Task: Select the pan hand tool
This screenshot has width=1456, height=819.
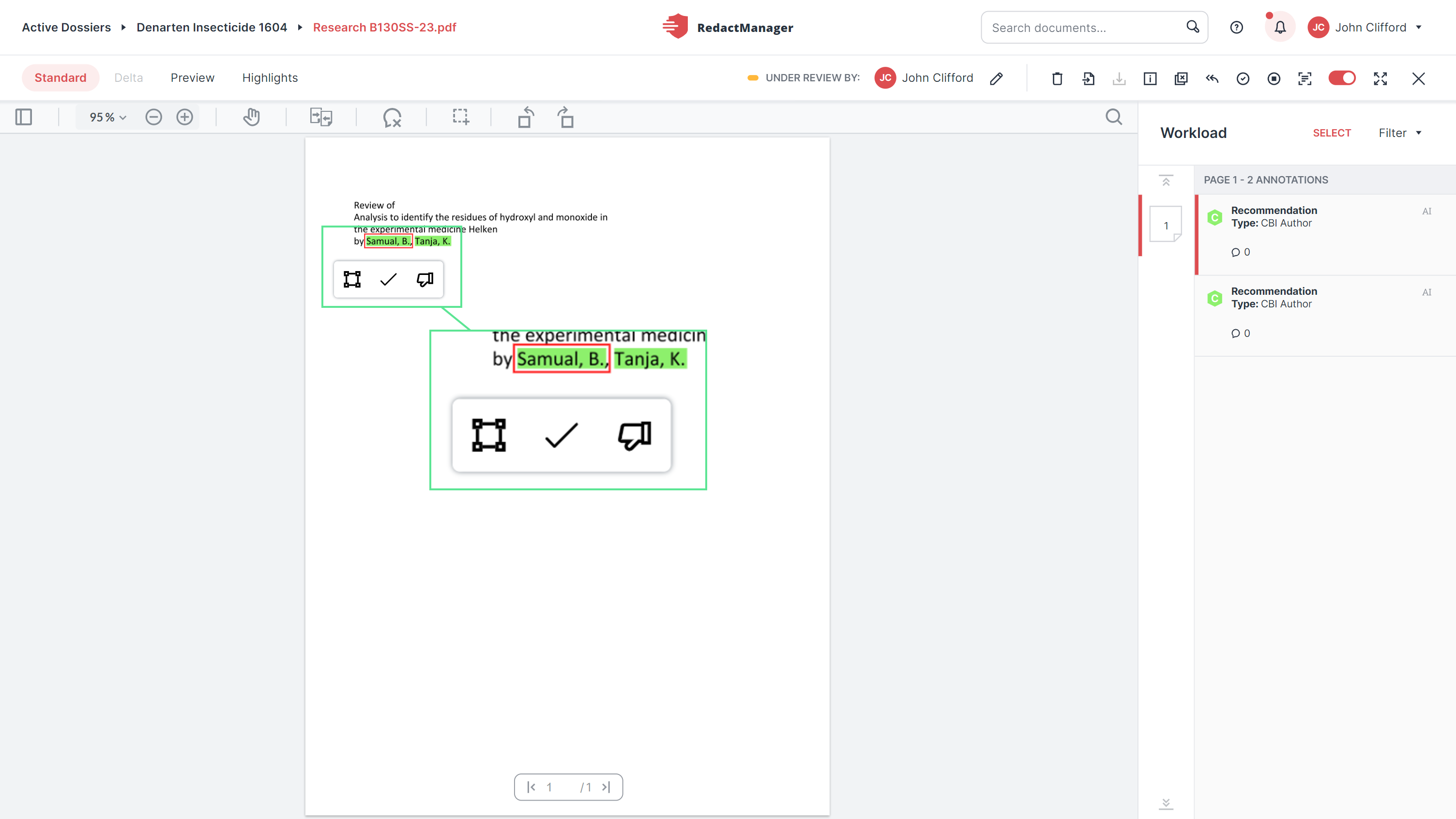Action: point(252,117)
